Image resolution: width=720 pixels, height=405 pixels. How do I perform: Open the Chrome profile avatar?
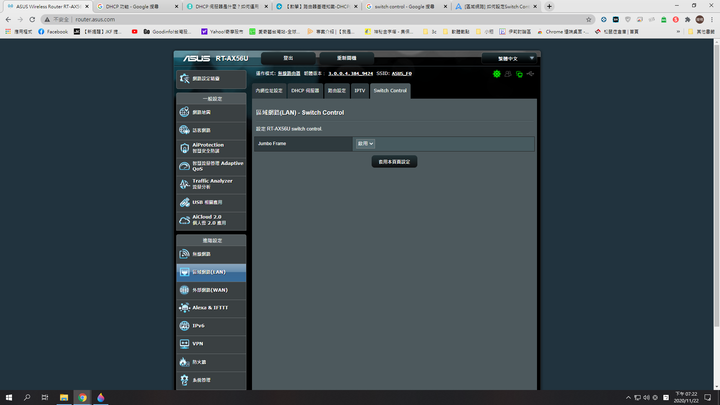coord(700,19)
